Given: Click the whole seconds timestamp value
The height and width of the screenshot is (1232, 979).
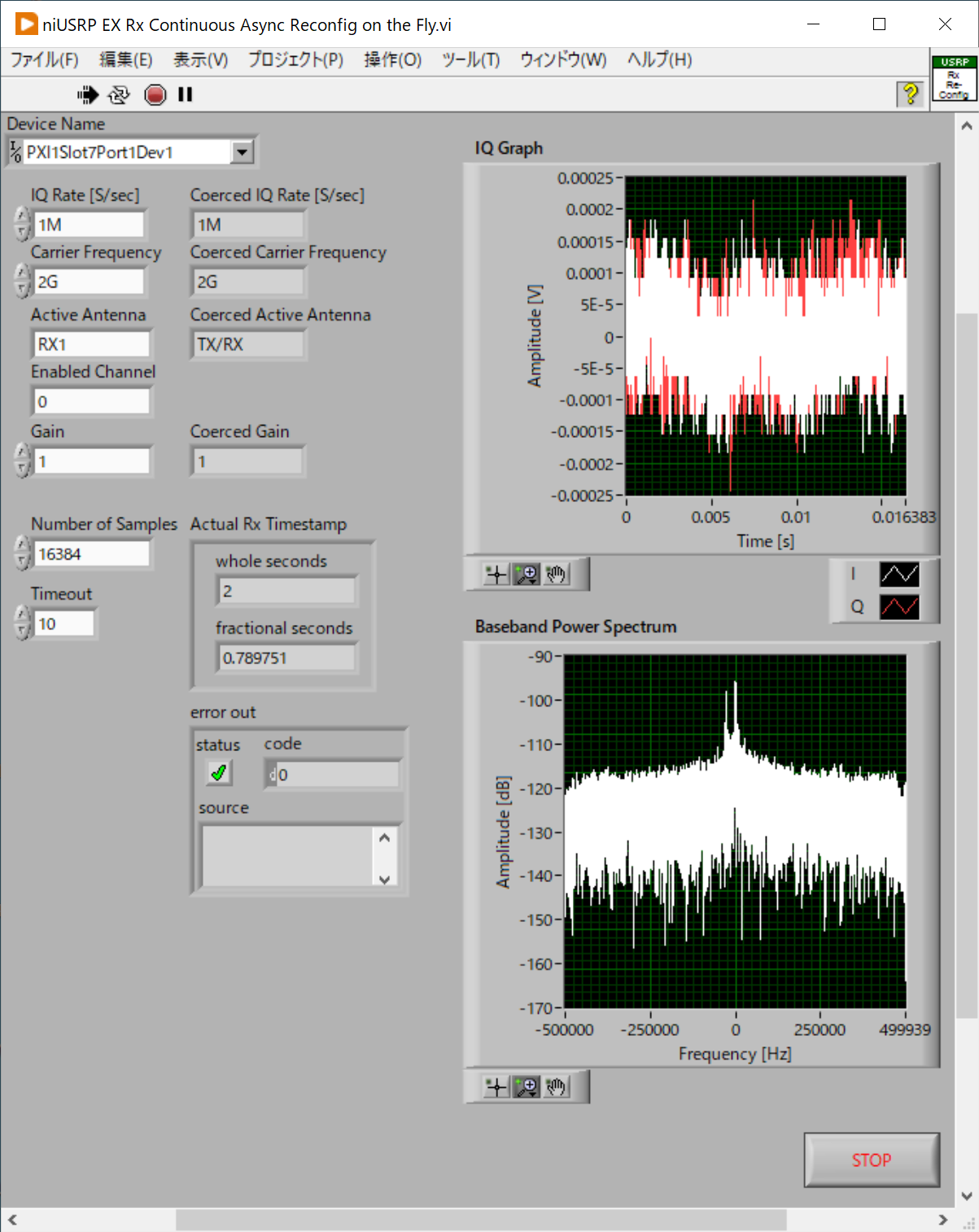Looking at the screenshot, I should point(286,591).
